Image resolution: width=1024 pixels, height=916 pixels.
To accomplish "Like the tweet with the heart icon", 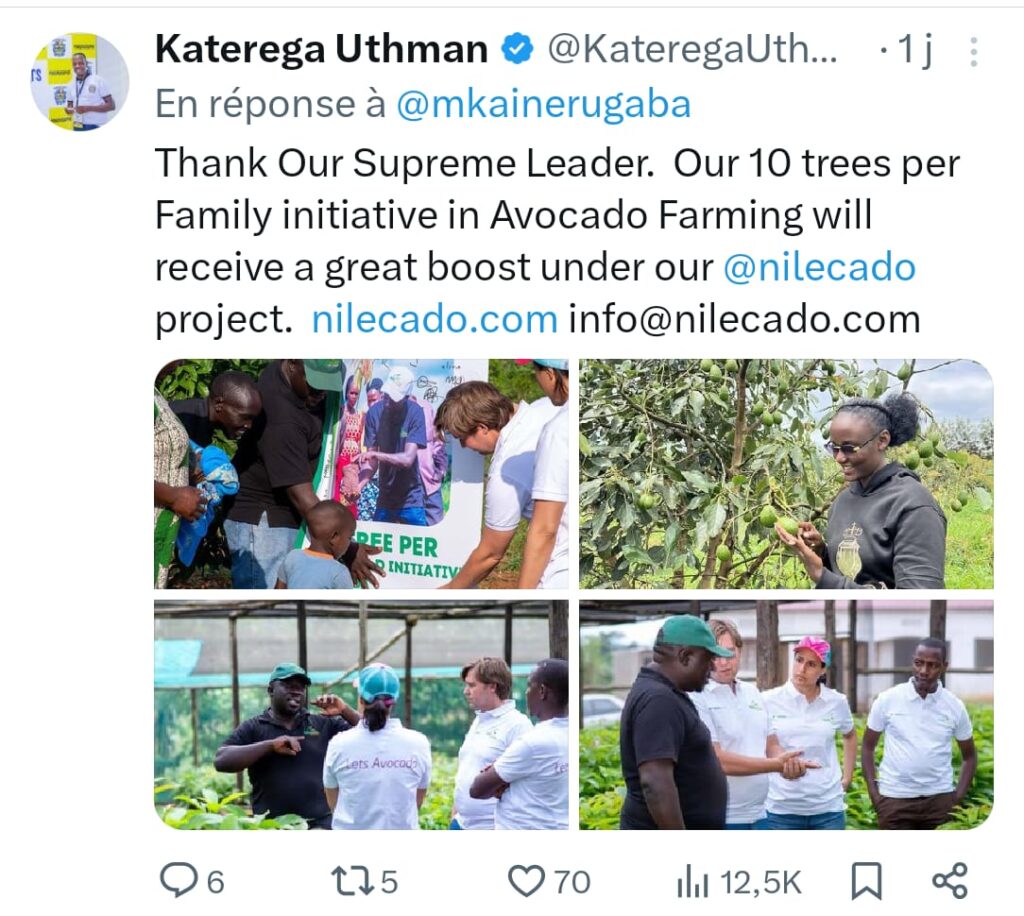I will point(525,881).
